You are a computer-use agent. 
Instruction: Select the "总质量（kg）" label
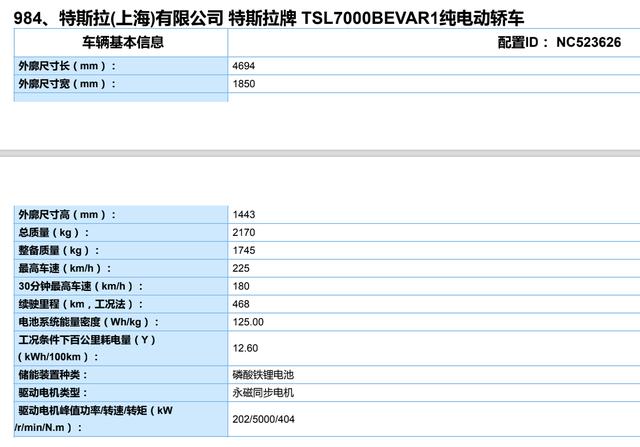tap(53, 232)
